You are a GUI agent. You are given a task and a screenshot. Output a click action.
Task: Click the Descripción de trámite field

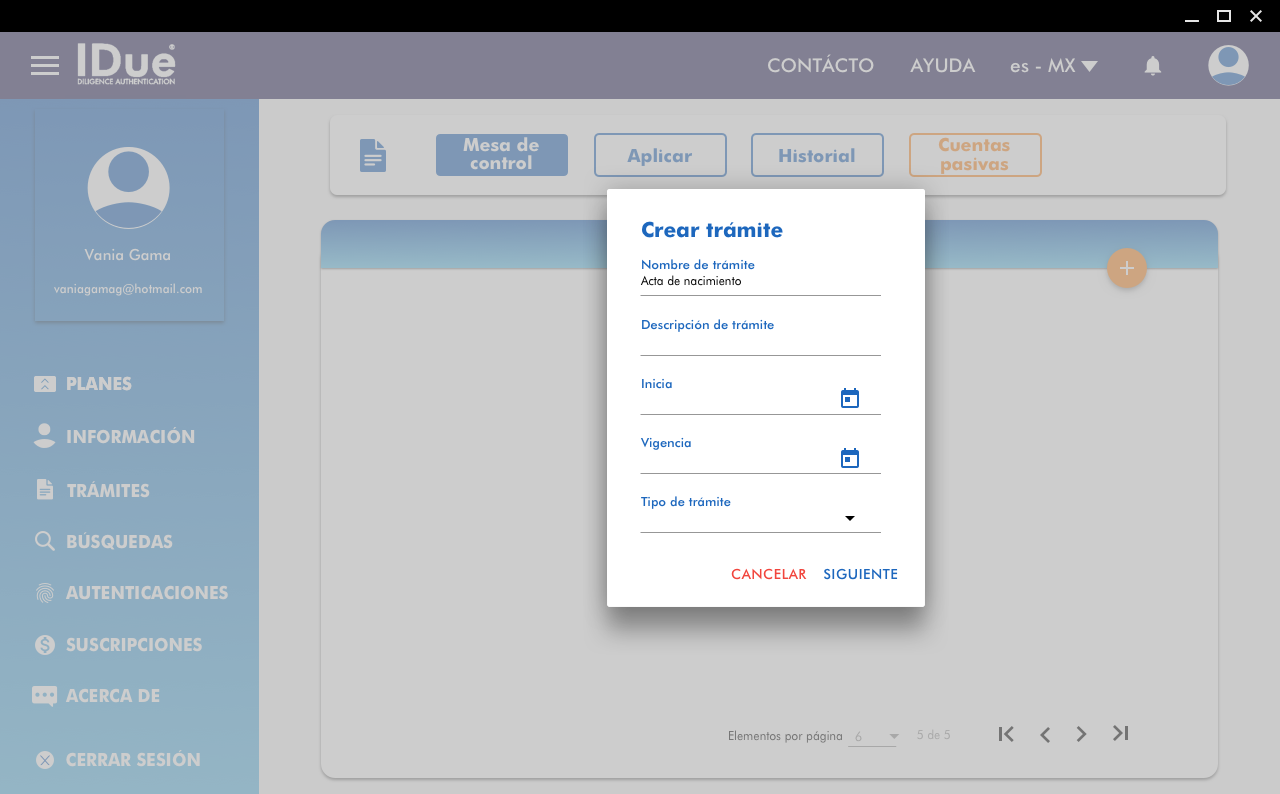pos(760,343)
